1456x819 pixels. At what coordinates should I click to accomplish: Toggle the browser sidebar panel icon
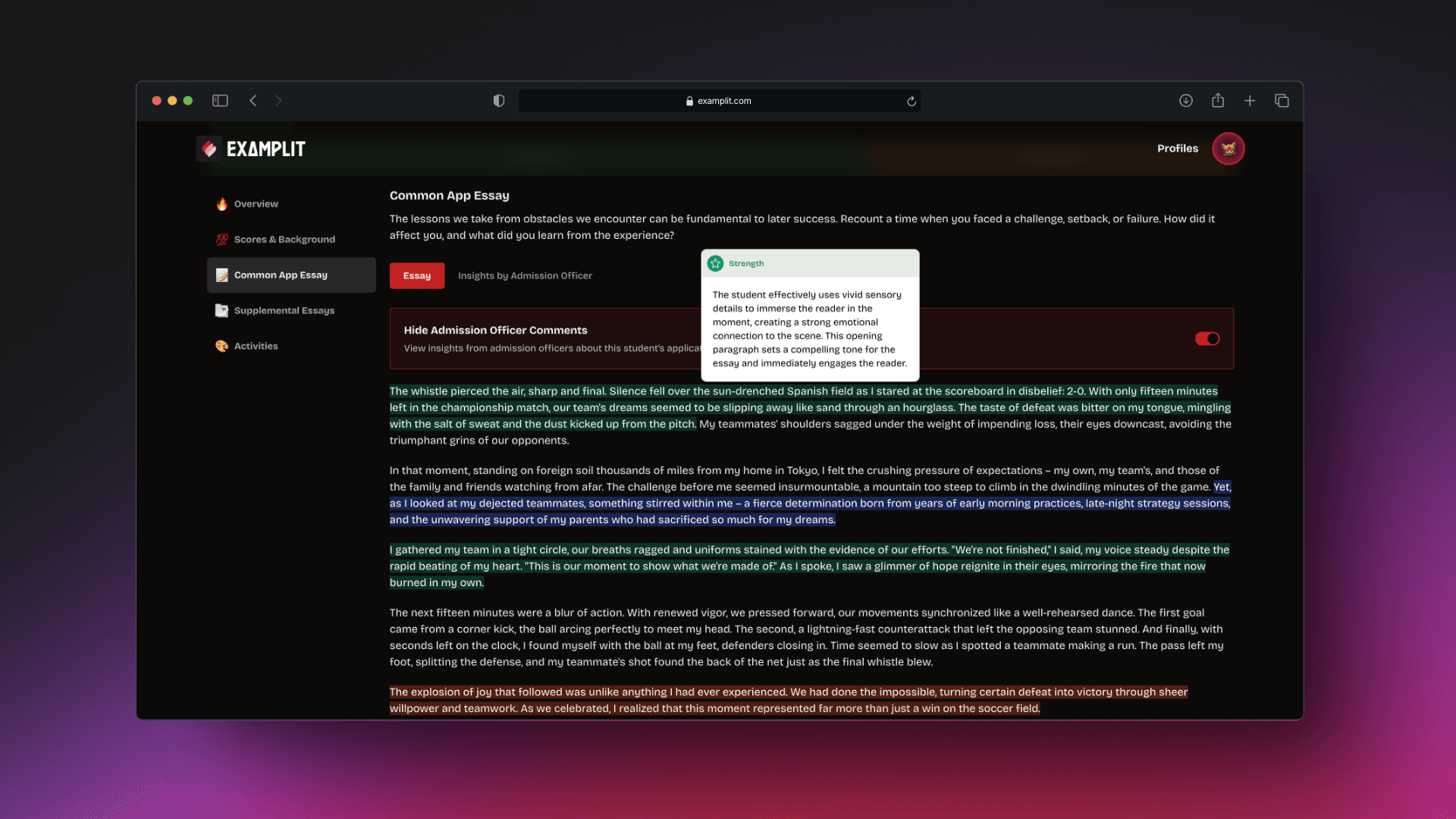click(x=219, y=100)
